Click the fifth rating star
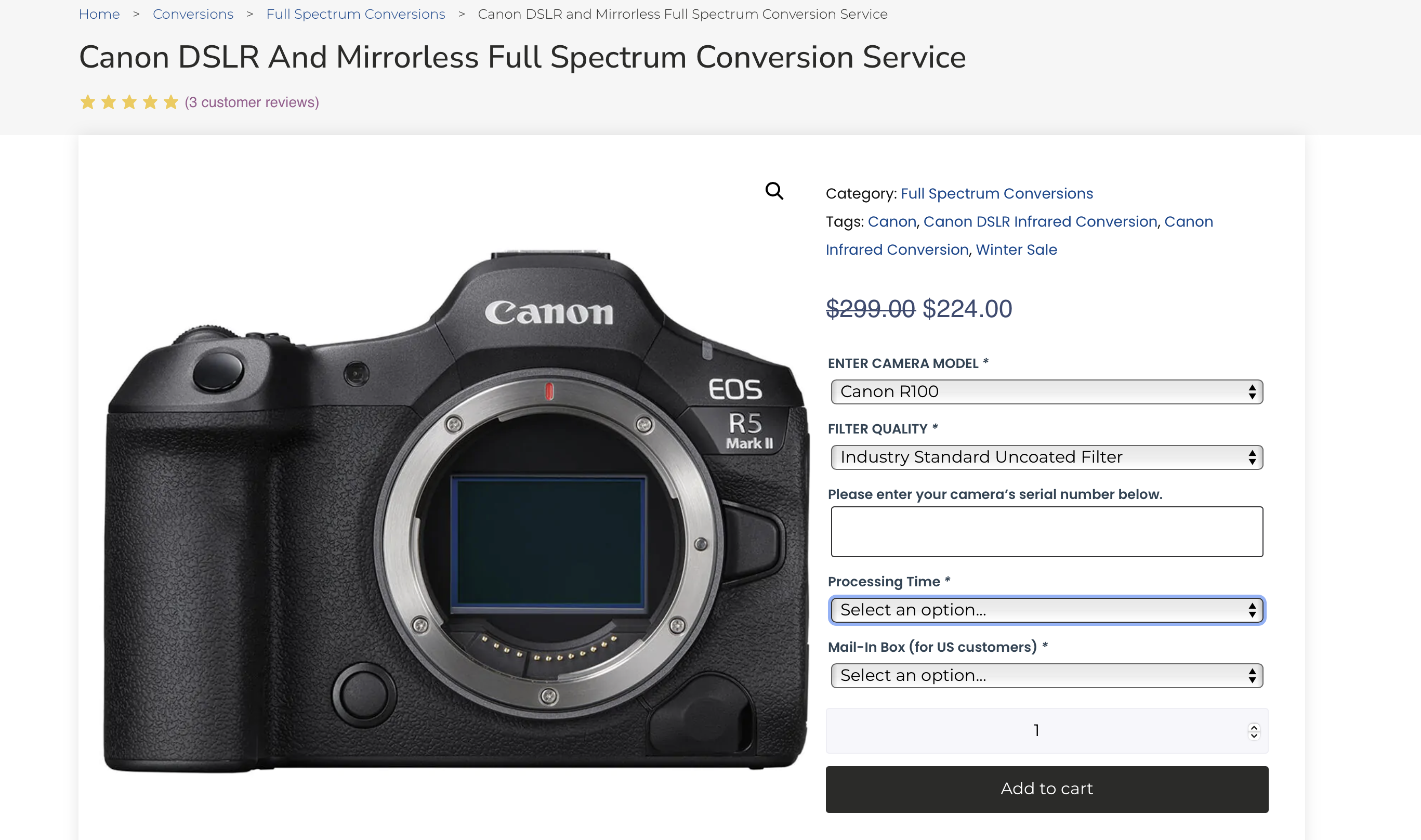 172,102
